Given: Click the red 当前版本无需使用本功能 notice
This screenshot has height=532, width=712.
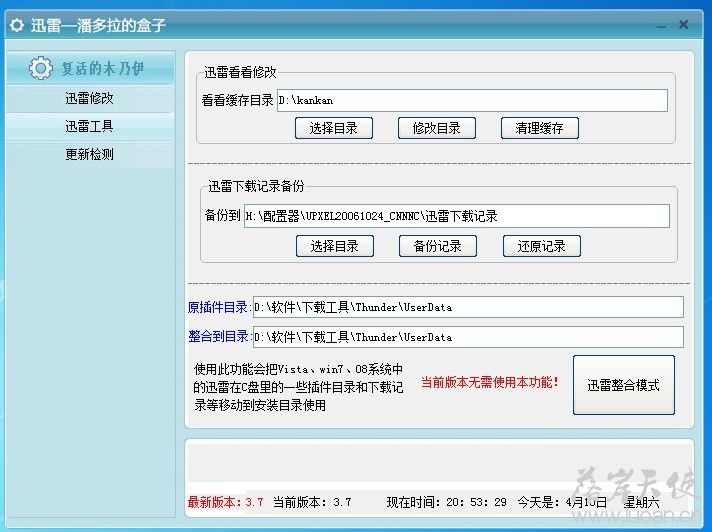Looking at the screenshot, I should (490, 382).
